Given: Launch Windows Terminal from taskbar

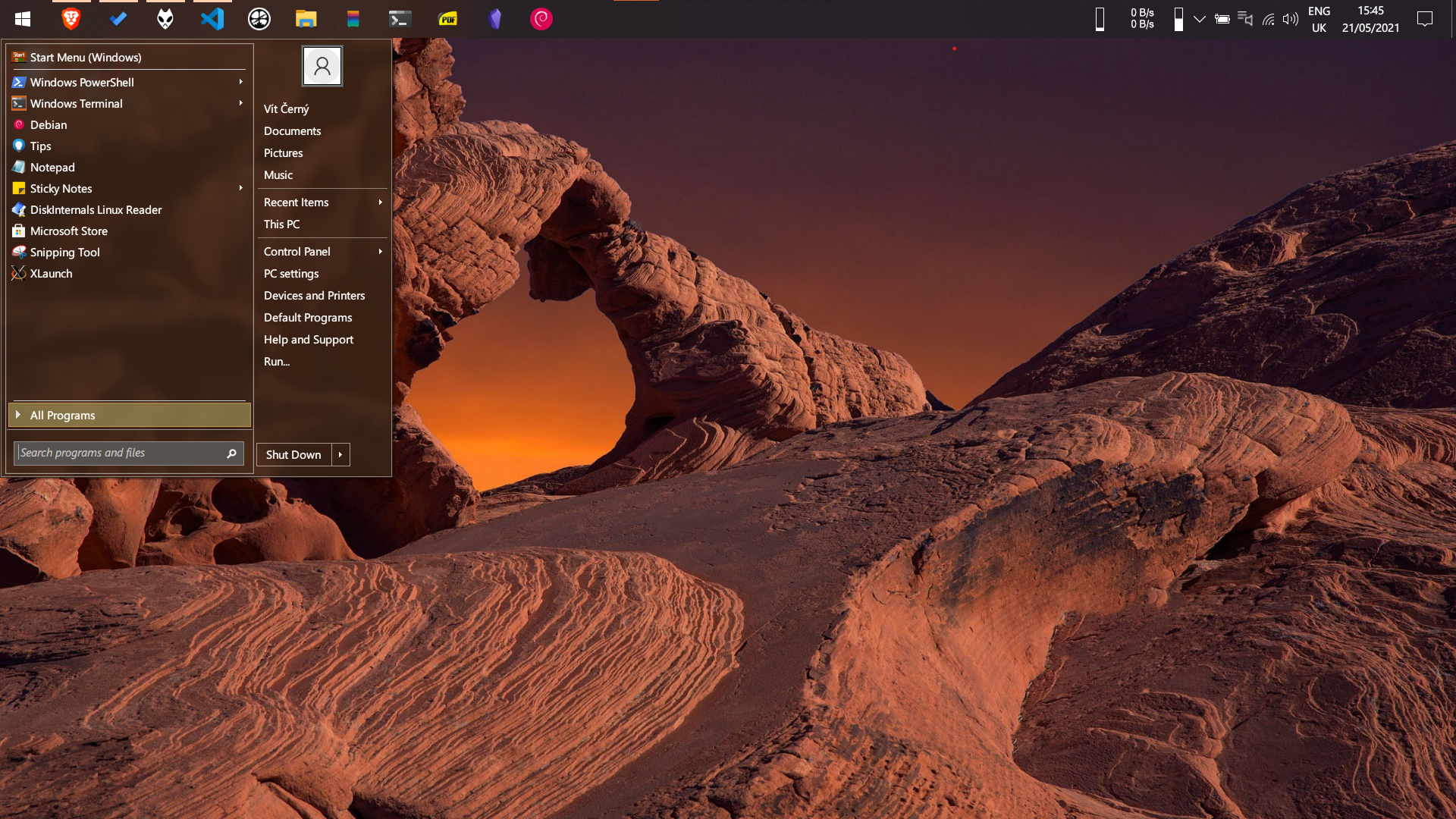Looking at the screenshot, I should (x=400, y=19).
